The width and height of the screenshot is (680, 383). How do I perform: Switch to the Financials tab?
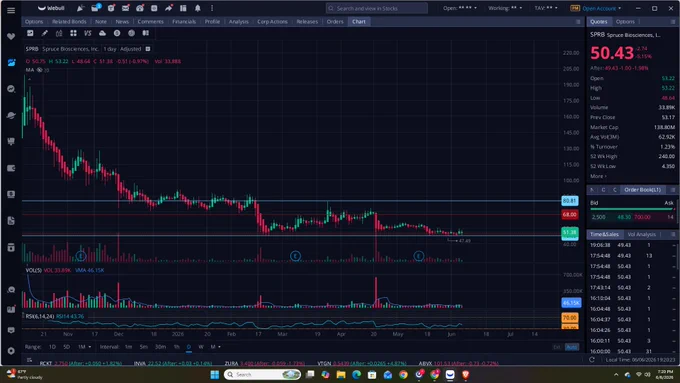184,22
